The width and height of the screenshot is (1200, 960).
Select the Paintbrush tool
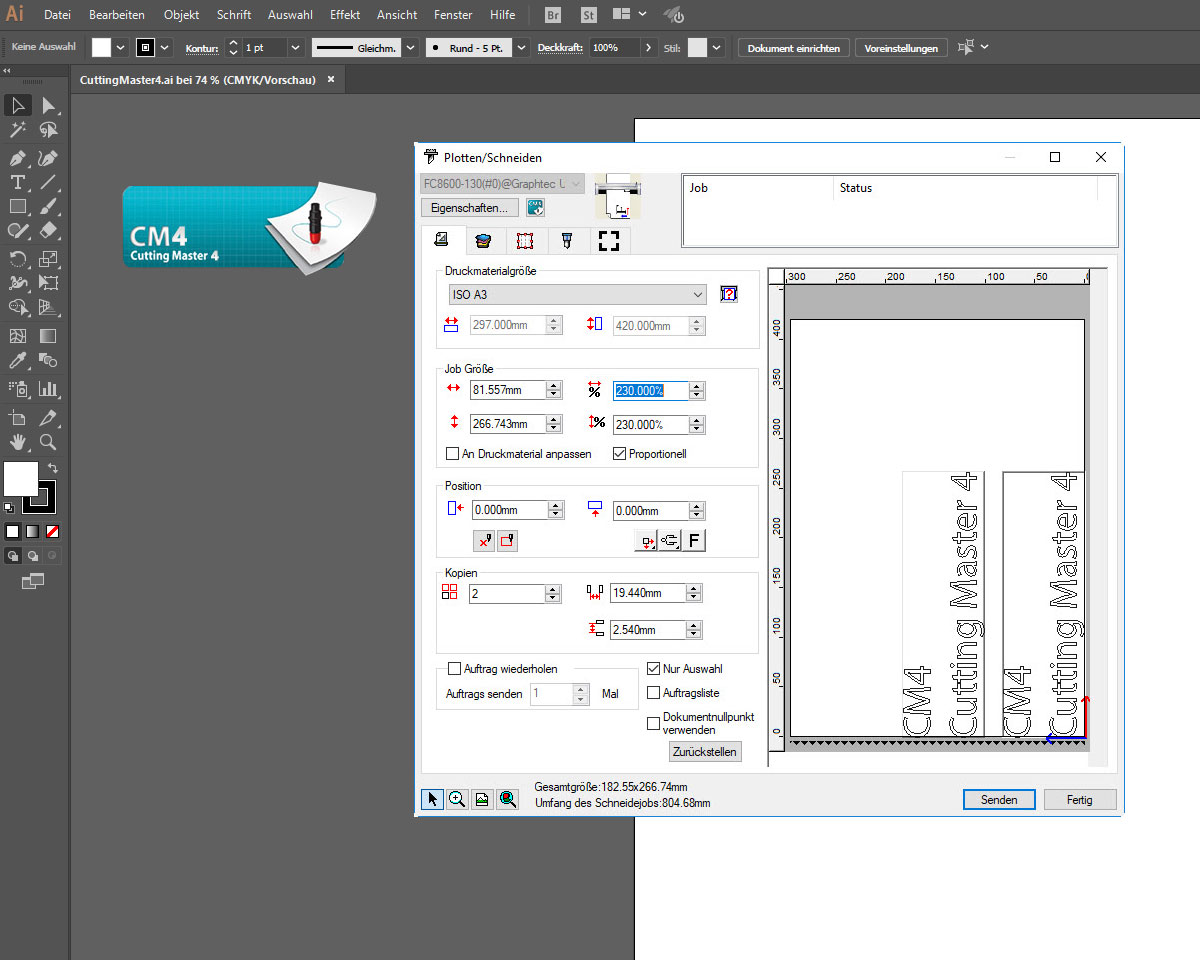[48, 206]
